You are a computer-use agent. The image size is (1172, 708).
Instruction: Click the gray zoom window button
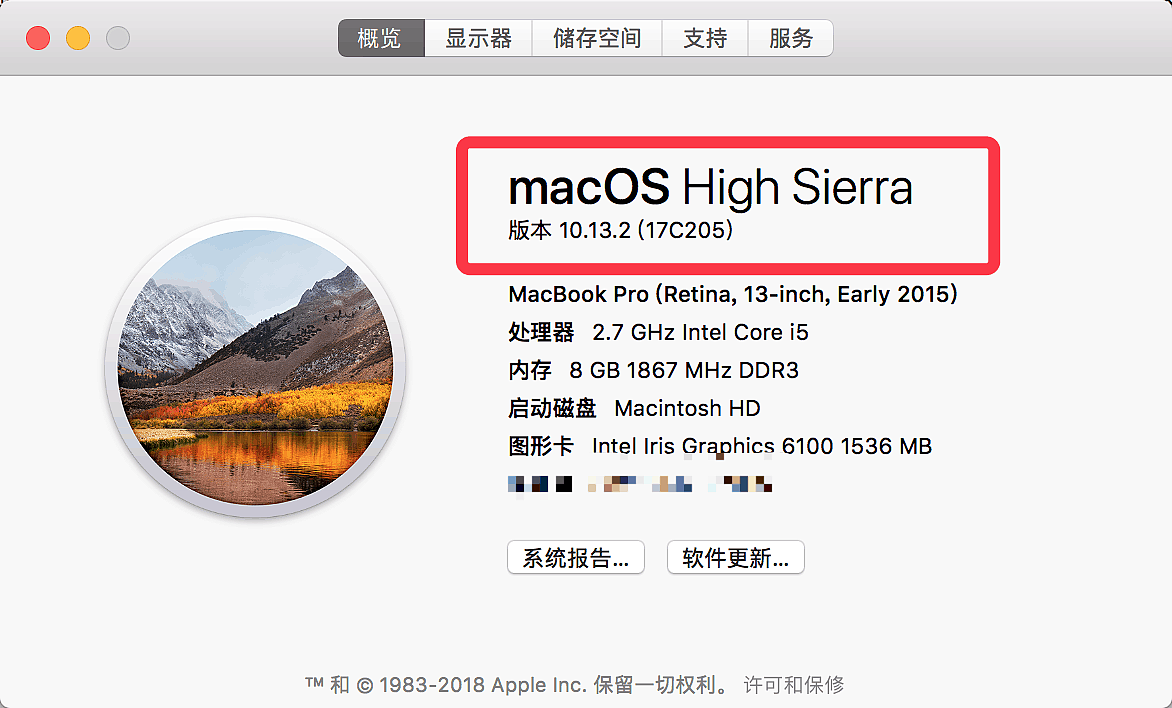click(x=118, y=39)
